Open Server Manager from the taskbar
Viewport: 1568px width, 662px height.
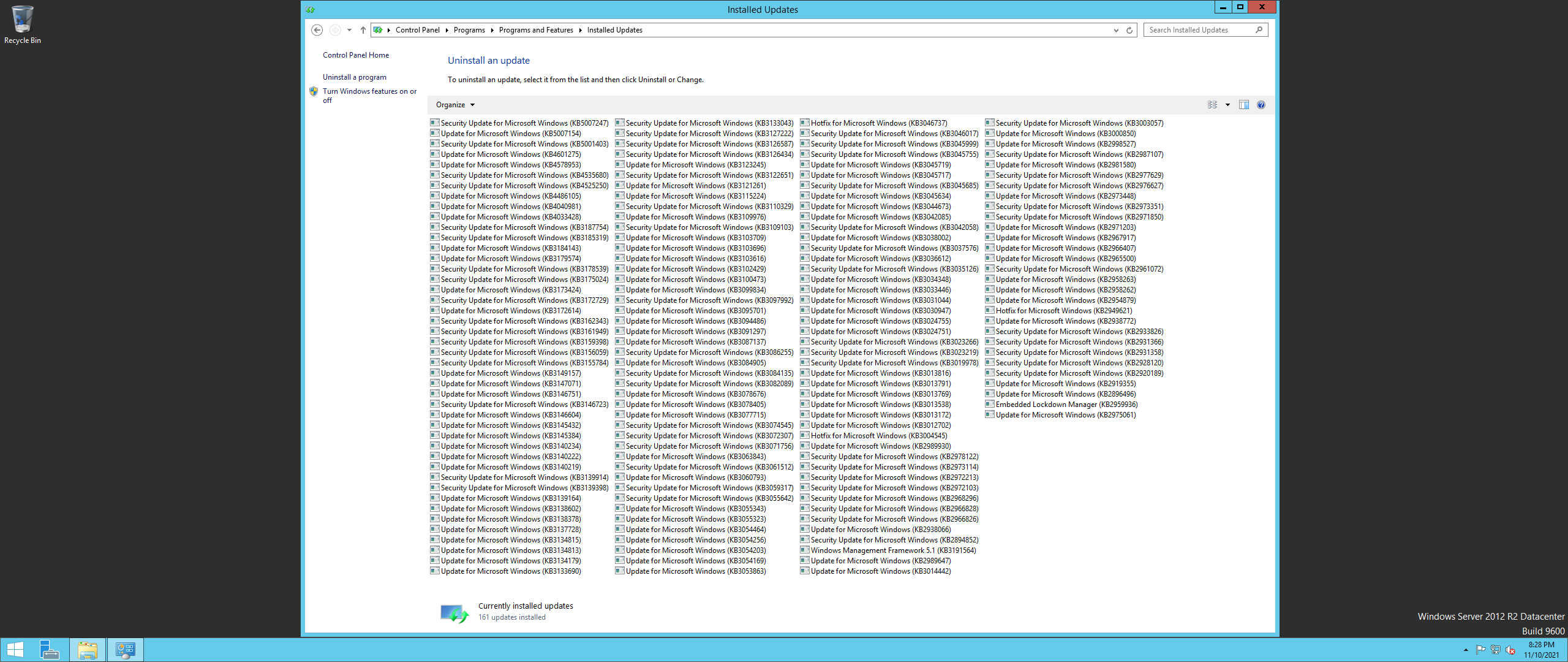[x=50, y=650]
